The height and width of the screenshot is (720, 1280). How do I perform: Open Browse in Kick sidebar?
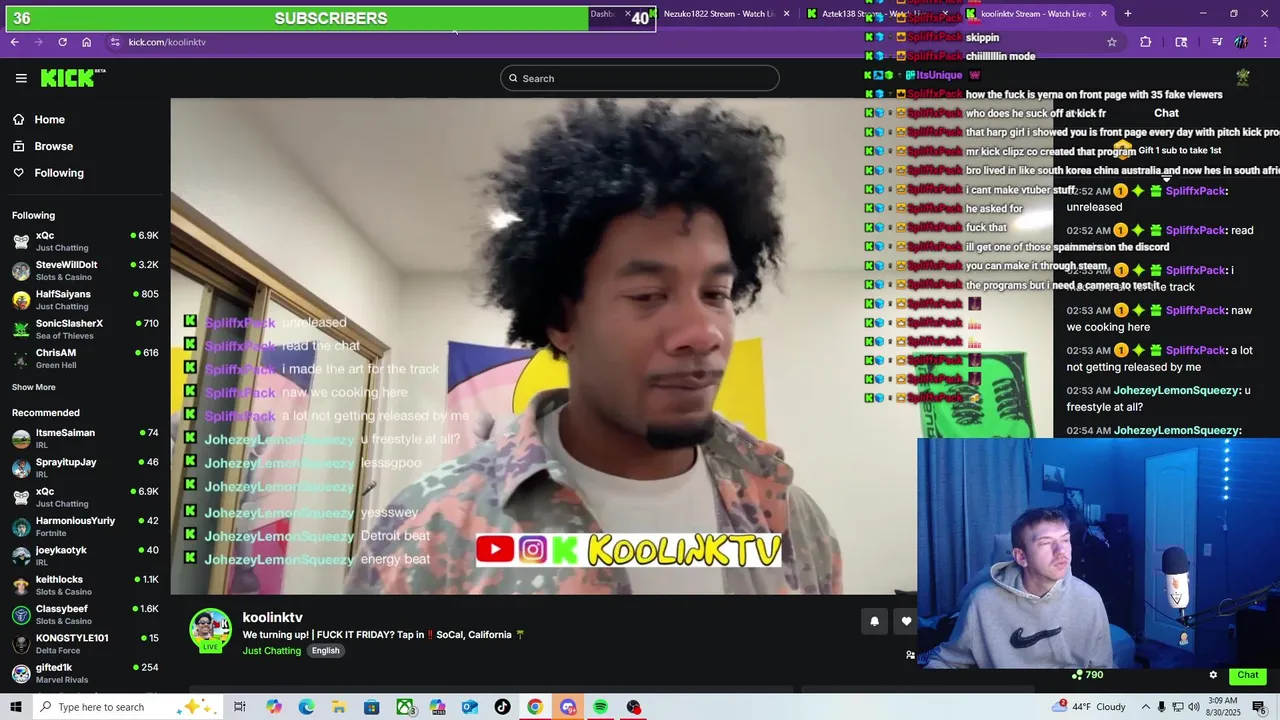click(x=53, y=146)
